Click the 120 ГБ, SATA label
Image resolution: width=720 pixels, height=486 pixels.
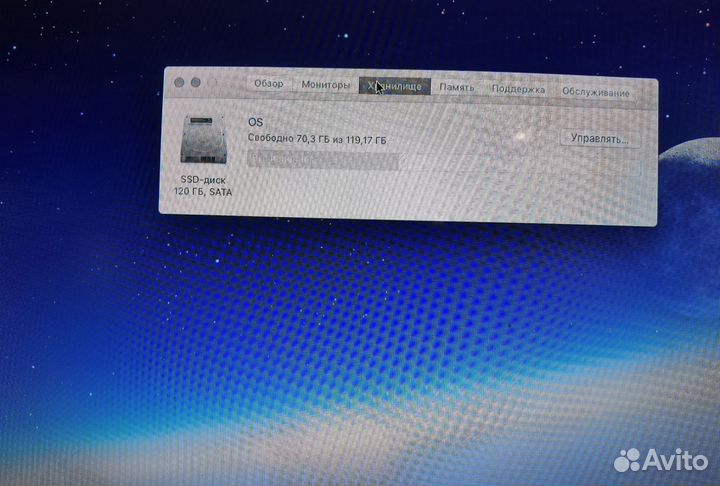[203, 192]
